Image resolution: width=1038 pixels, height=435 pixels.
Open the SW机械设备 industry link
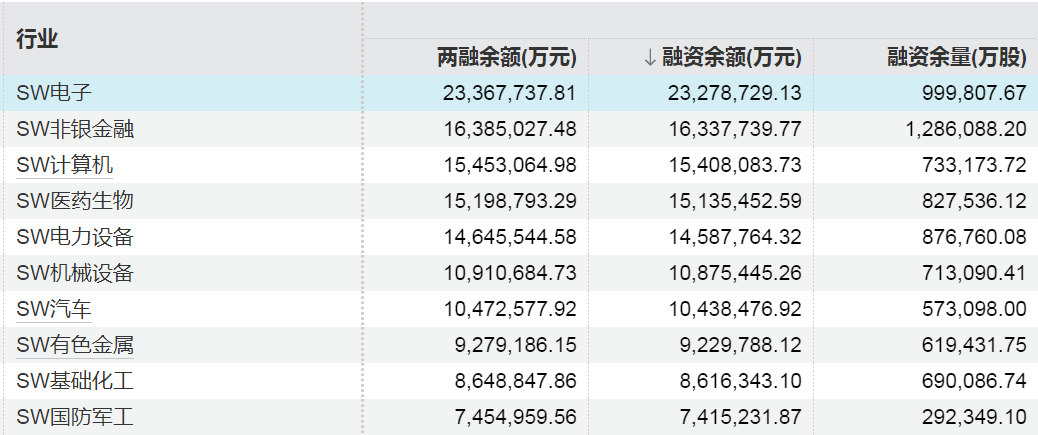[x=75, y=273]
